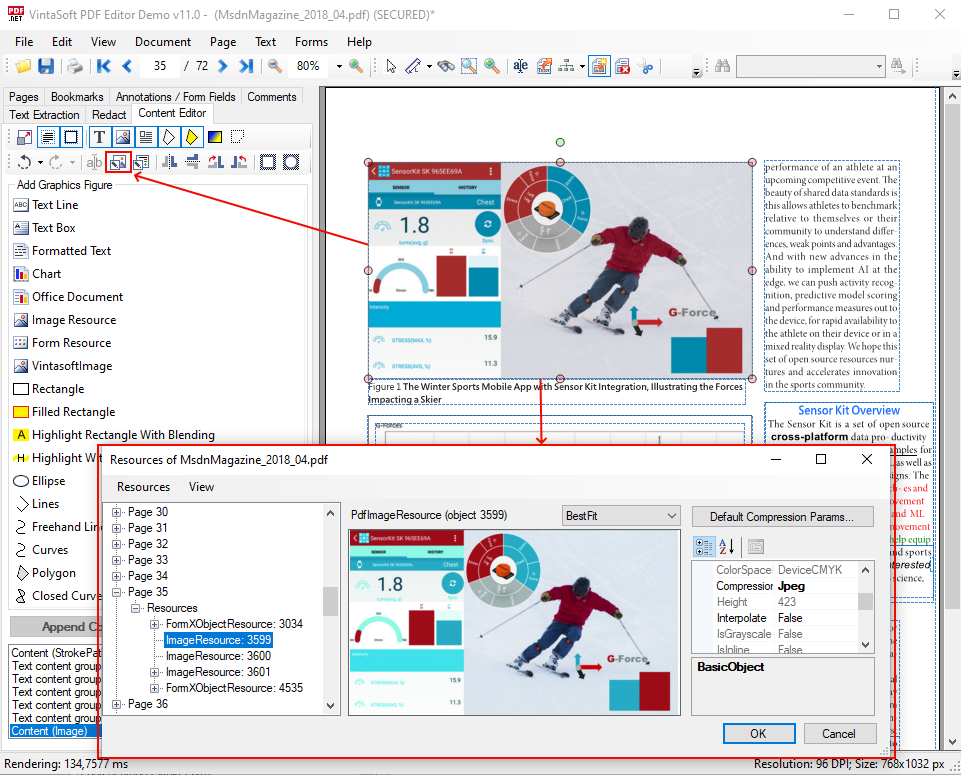Open the File menu
Screen dimensions: 961x775
24,42
